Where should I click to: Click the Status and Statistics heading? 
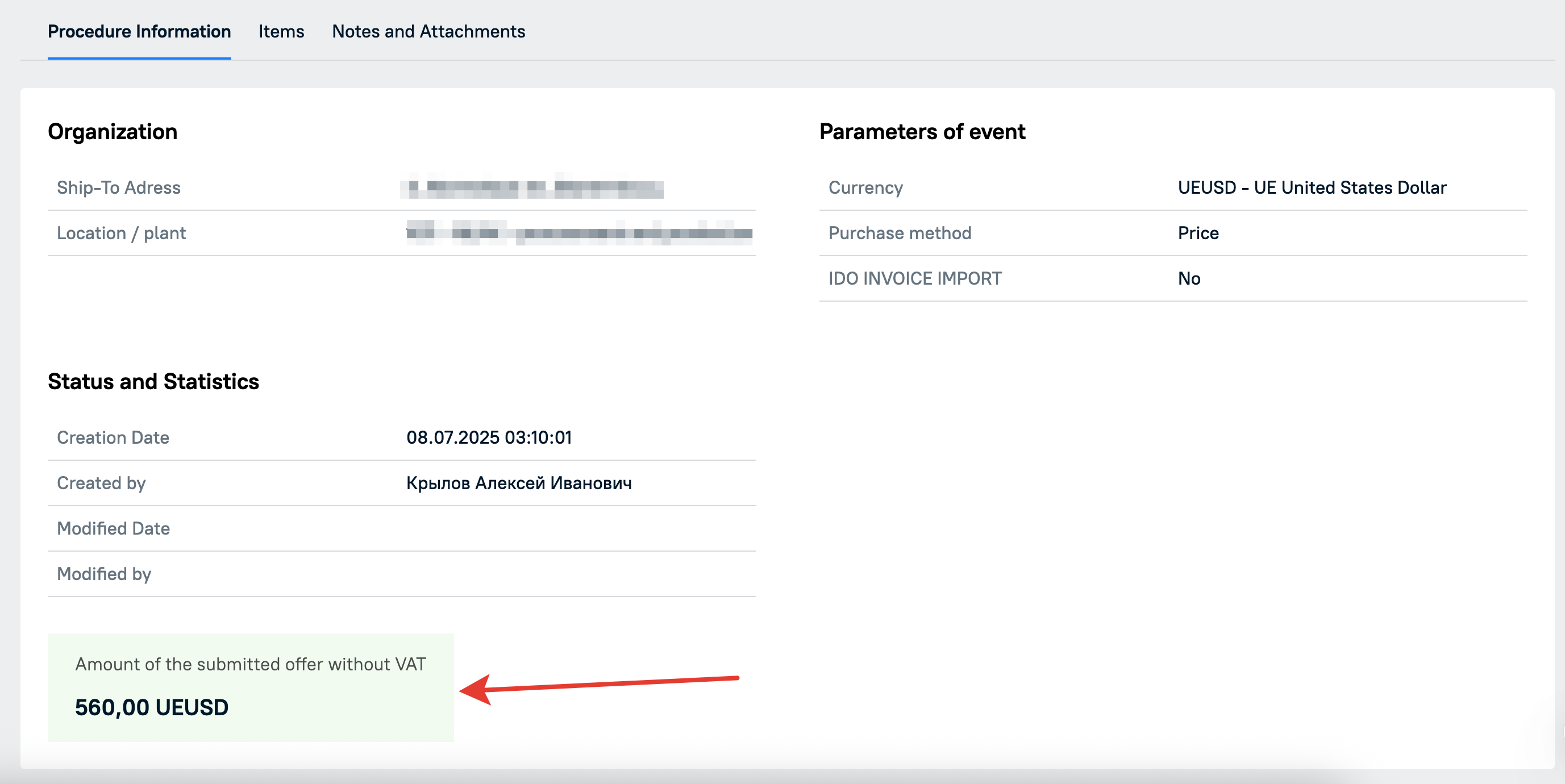click(x=153, y=381)
